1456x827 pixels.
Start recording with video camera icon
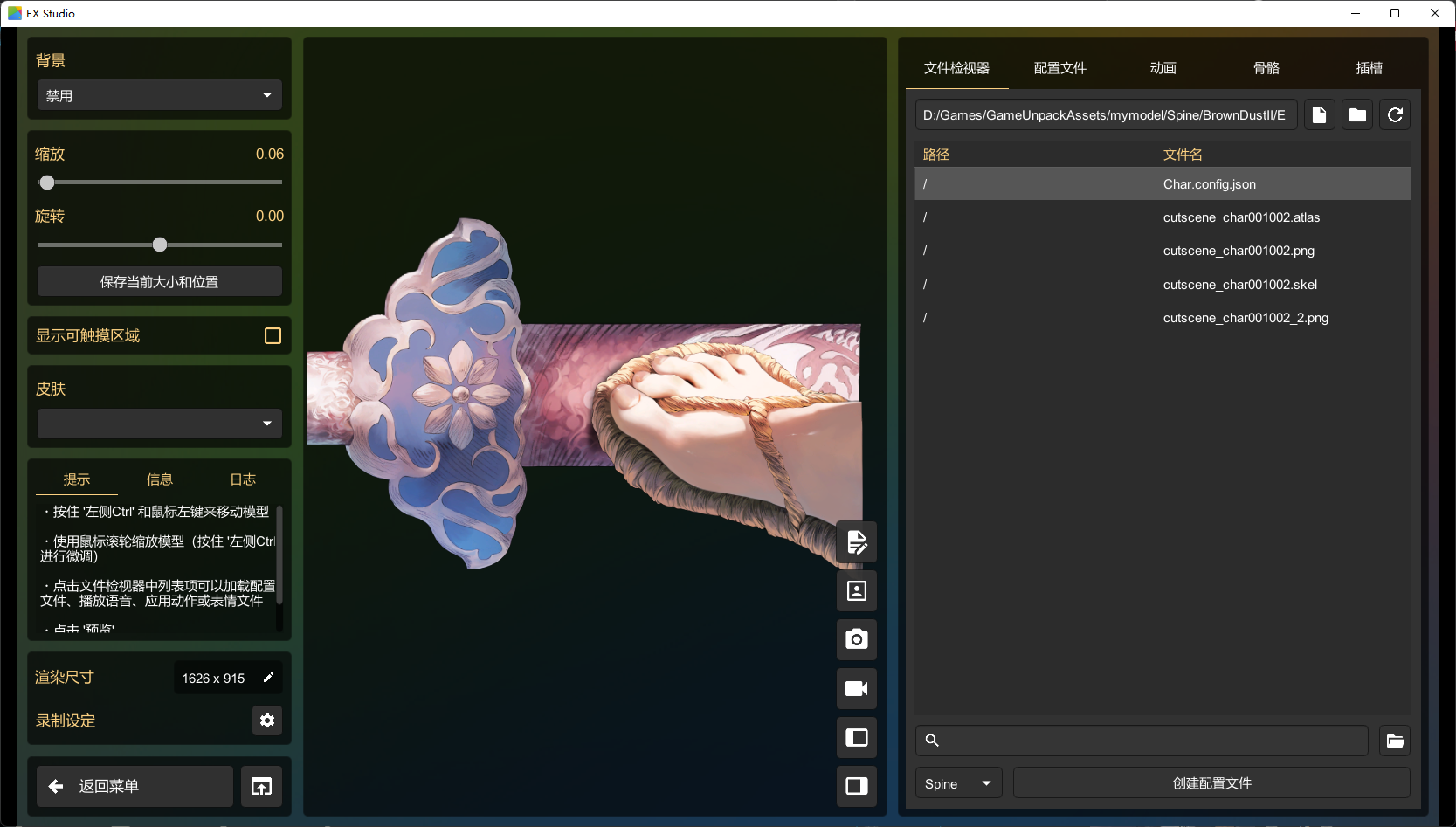[x=857, y=689]
